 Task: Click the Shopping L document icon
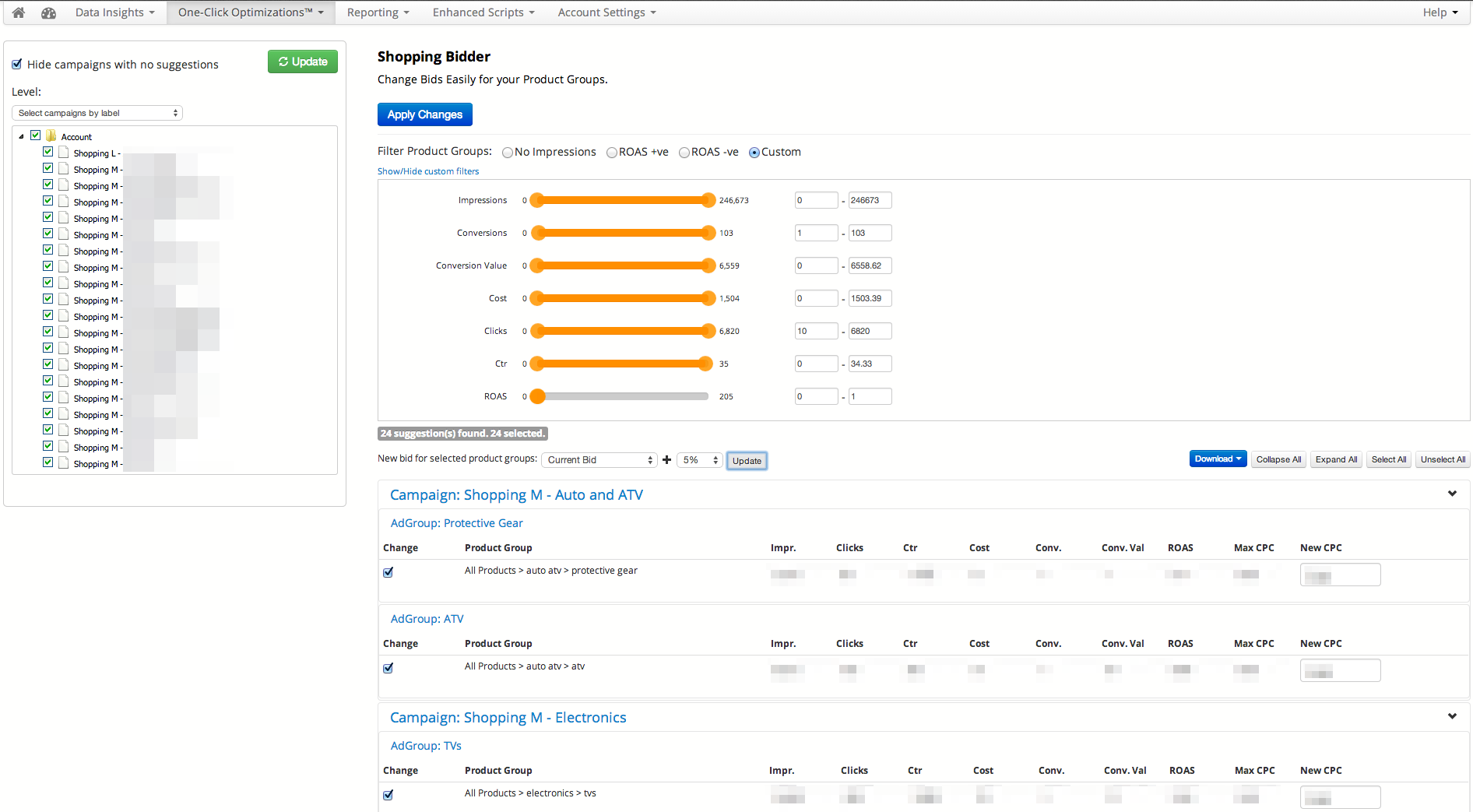(64, 152)
